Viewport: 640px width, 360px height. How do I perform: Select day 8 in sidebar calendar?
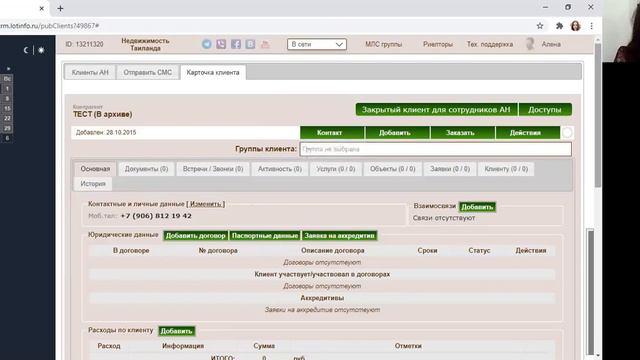(7, 98)
